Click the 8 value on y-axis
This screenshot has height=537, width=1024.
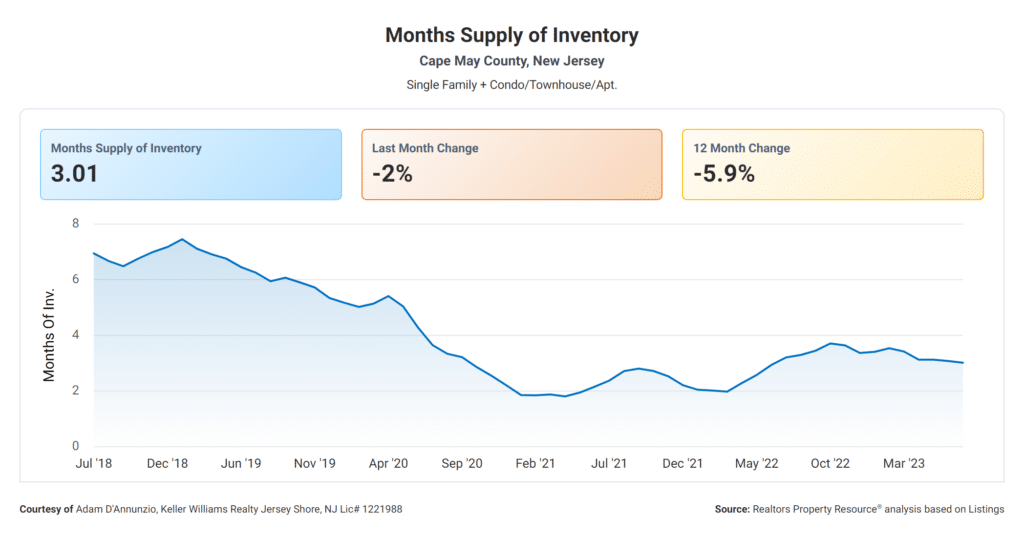pyautogui.click(x=75, y=223)
